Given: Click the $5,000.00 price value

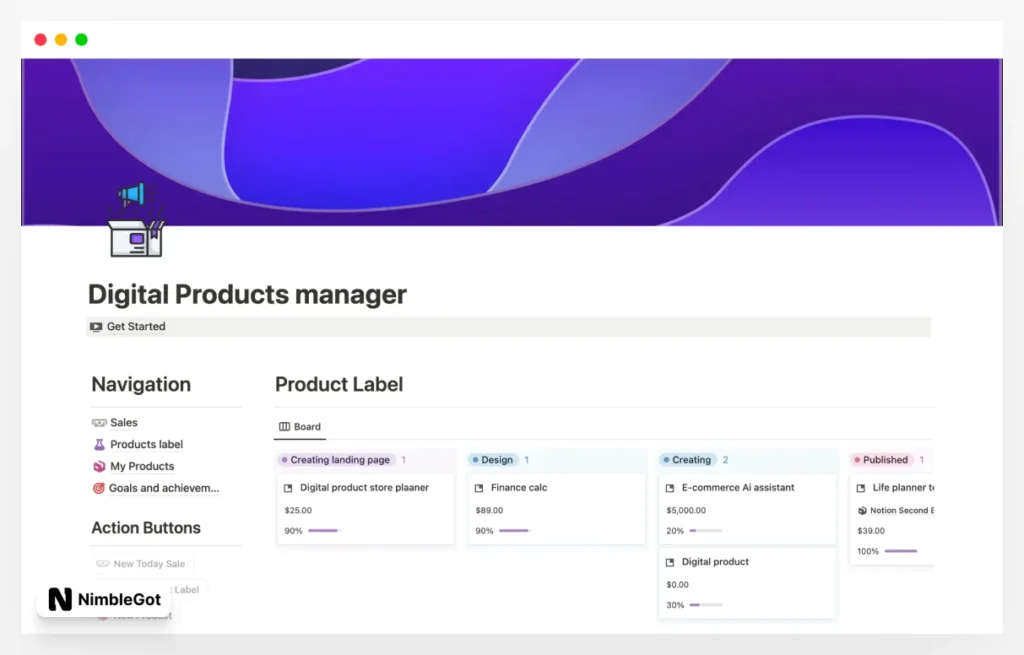Looking at the screenshot, I should 686,511.
